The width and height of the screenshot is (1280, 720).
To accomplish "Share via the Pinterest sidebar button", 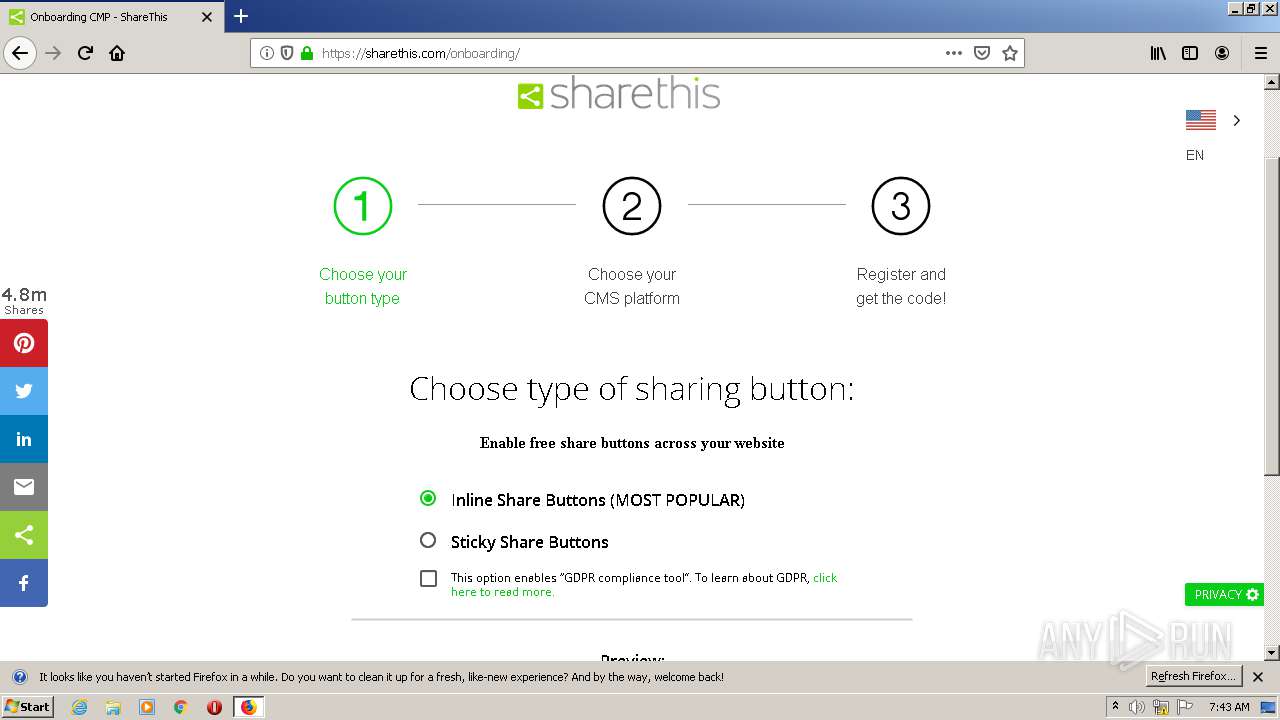I will [24, 343].
